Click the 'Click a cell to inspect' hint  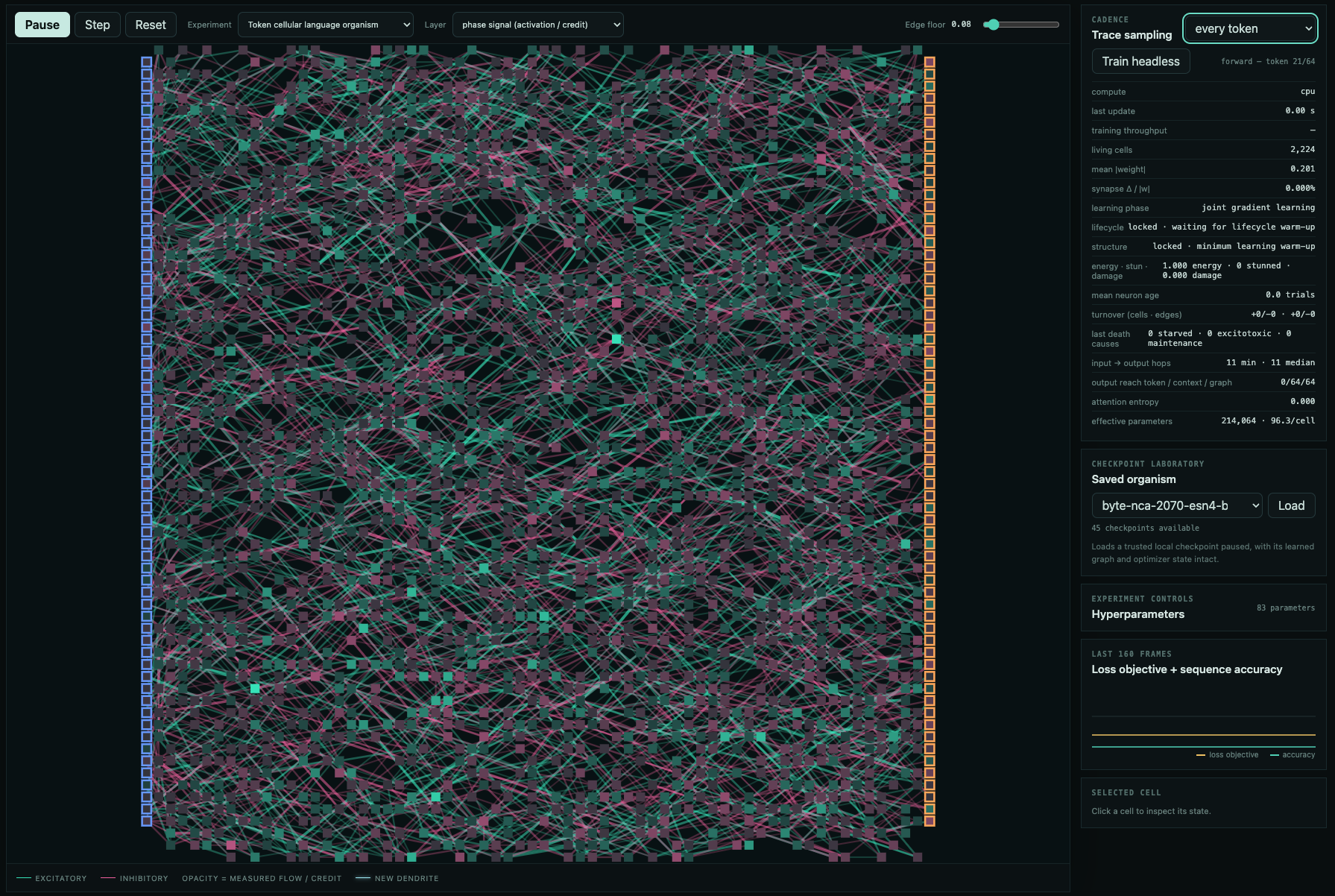[1151, 812]
